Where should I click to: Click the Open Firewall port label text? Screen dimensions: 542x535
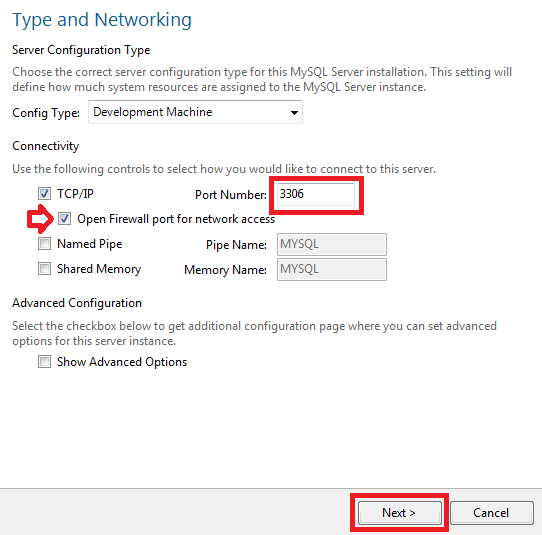click(x=176, y=219)
